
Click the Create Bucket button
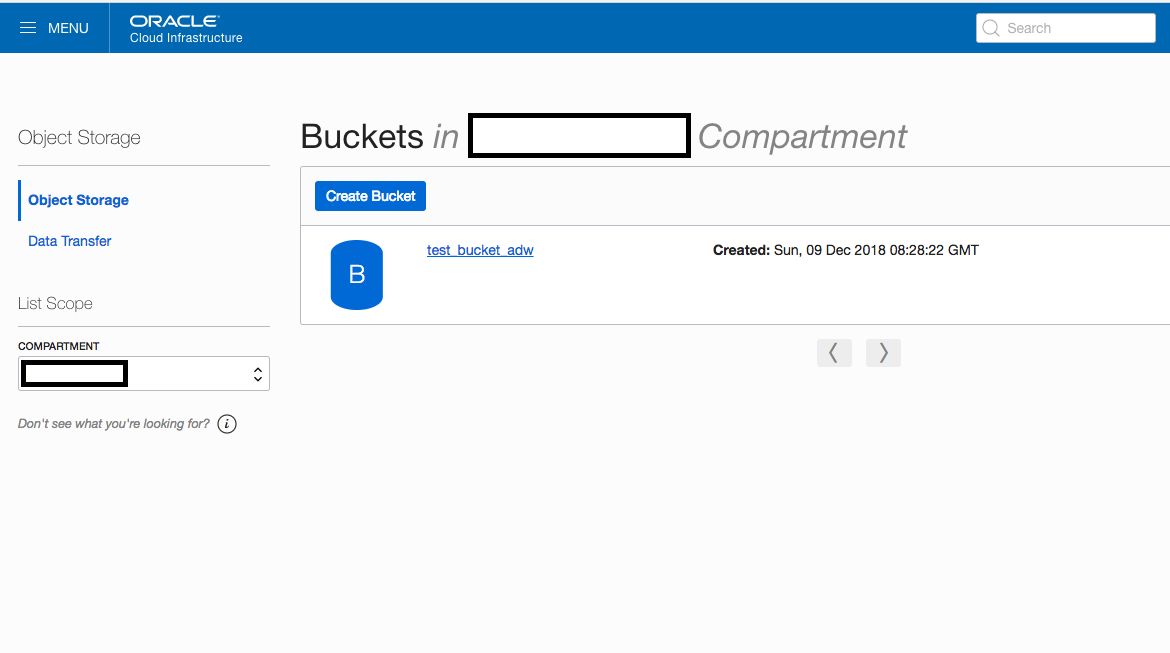pos(370,196)
